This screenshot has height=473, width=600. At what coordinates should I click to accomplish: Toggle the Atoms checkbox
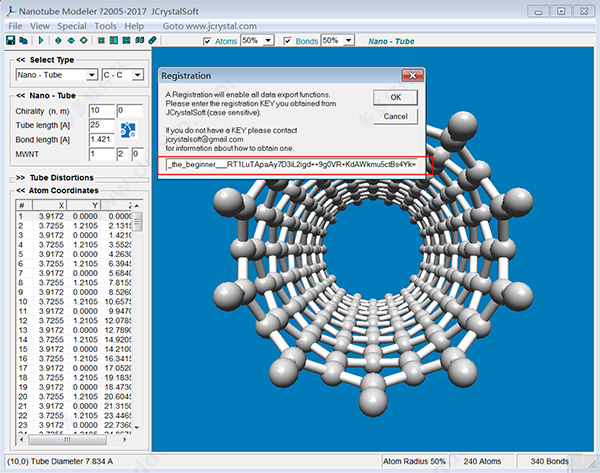(x=207, y=41)
